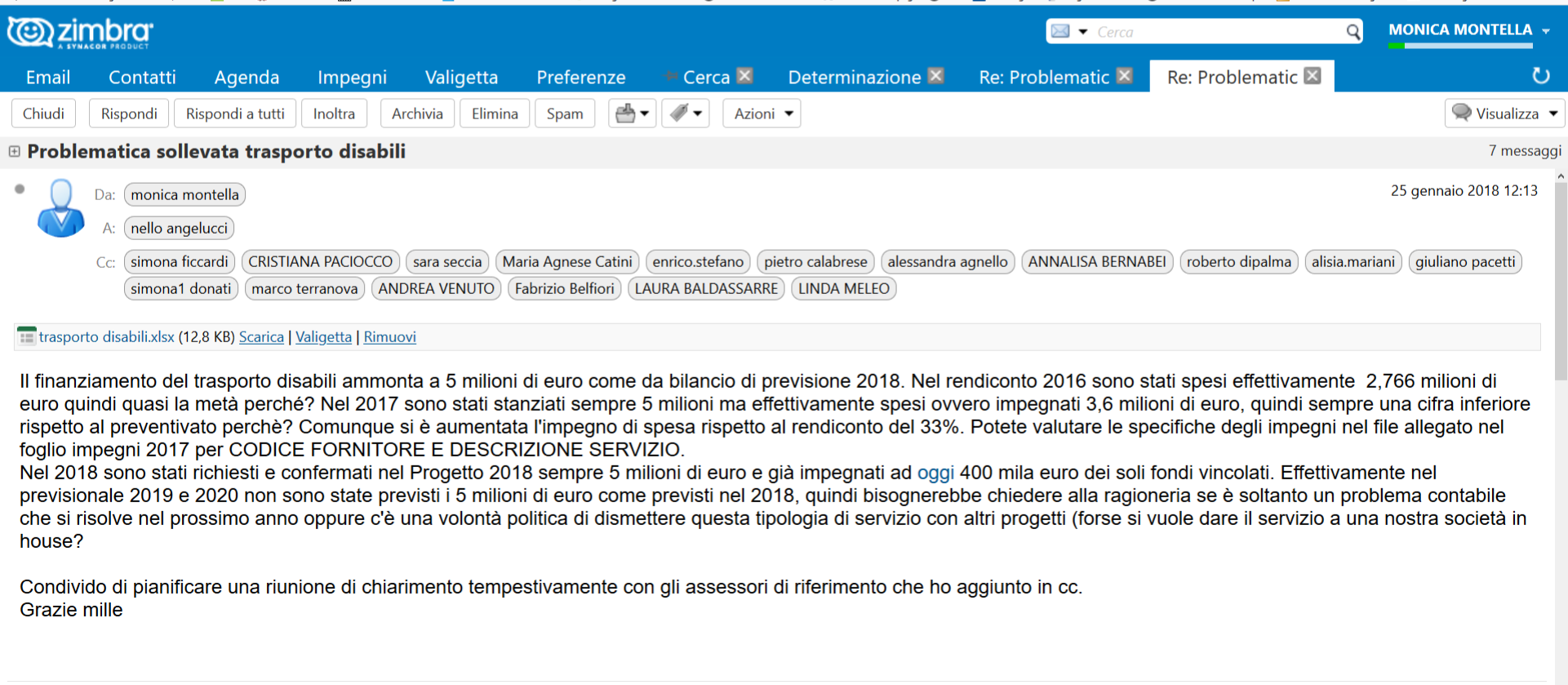Click the oggi date link
1568x685 pixels.
click(935, 473)
